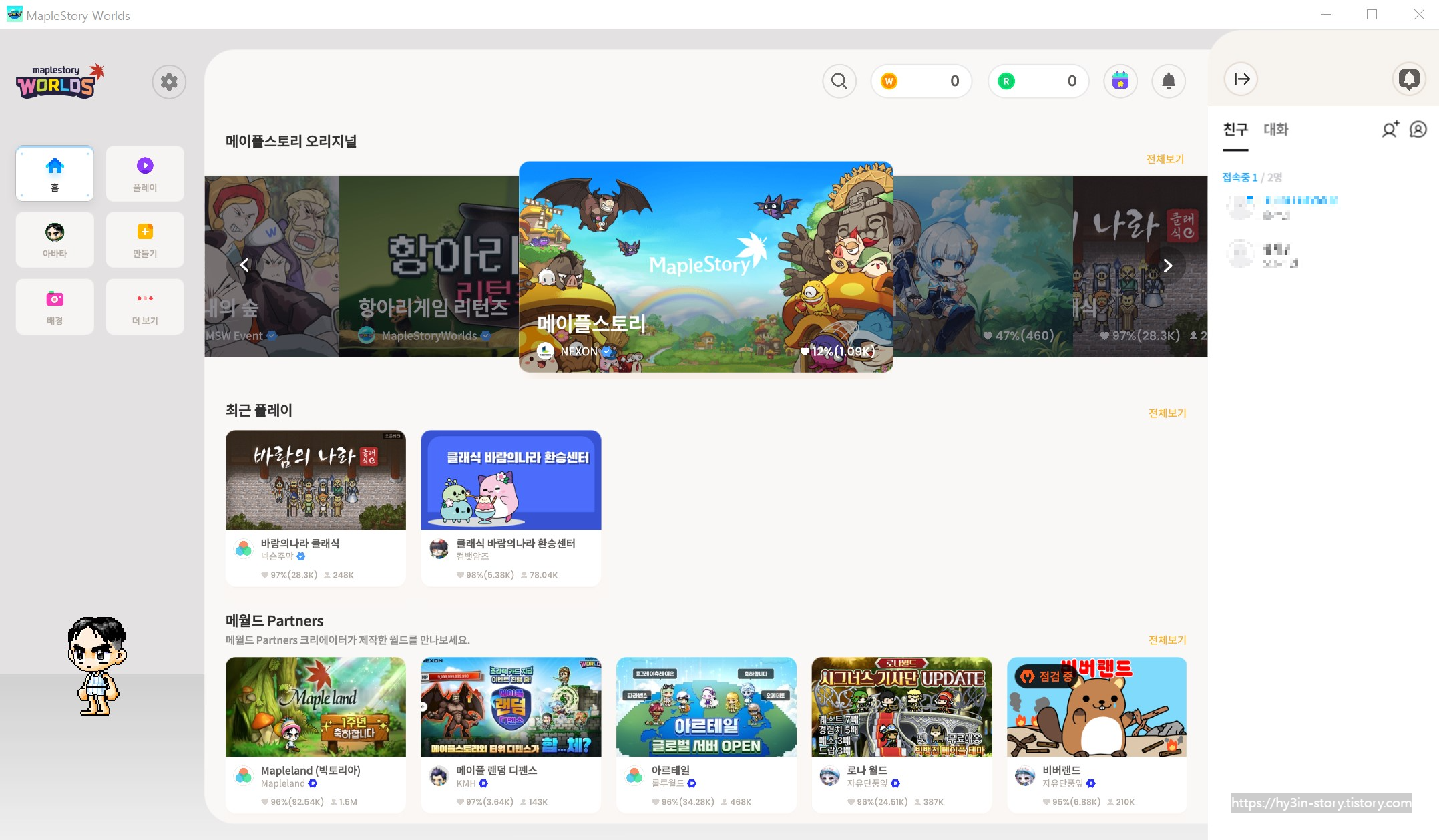
Task: Click the purple calendar event icon
Action: pyautogui.click(x=1120, y=81)
